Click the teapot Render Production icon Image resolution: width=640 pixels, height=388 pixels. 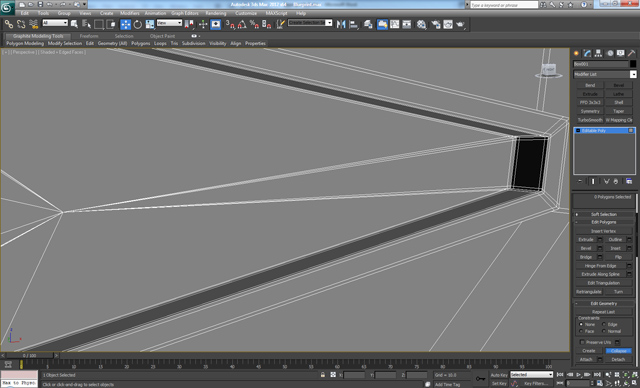pos(460,24)
